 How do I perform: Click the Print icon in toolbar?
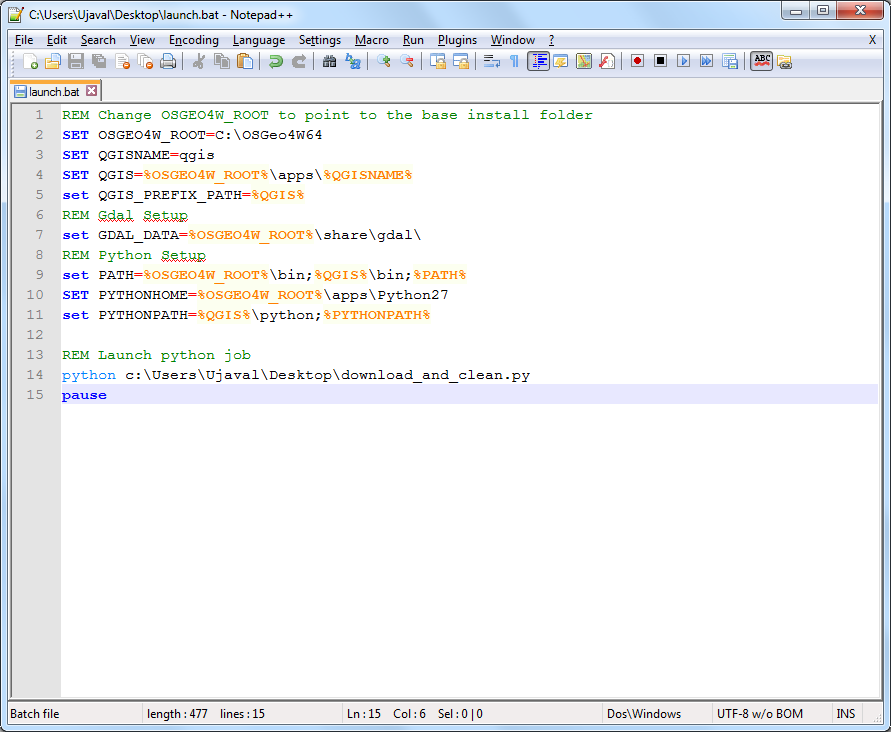168,61
